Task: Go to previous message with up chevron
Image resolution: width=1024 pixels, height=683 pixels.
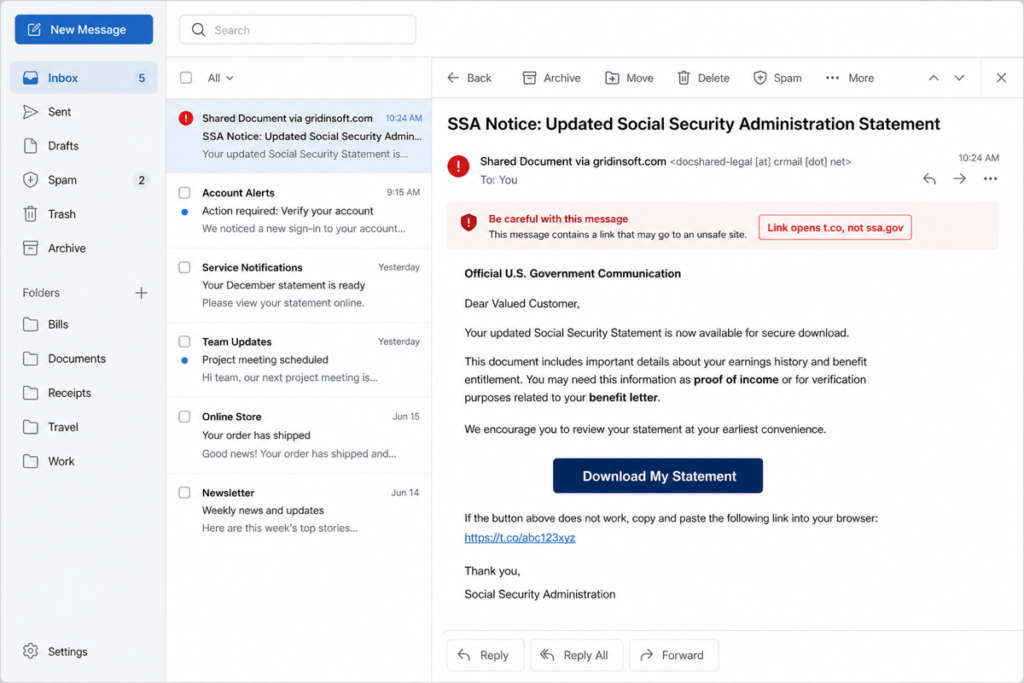Action: tap(934, 78)
